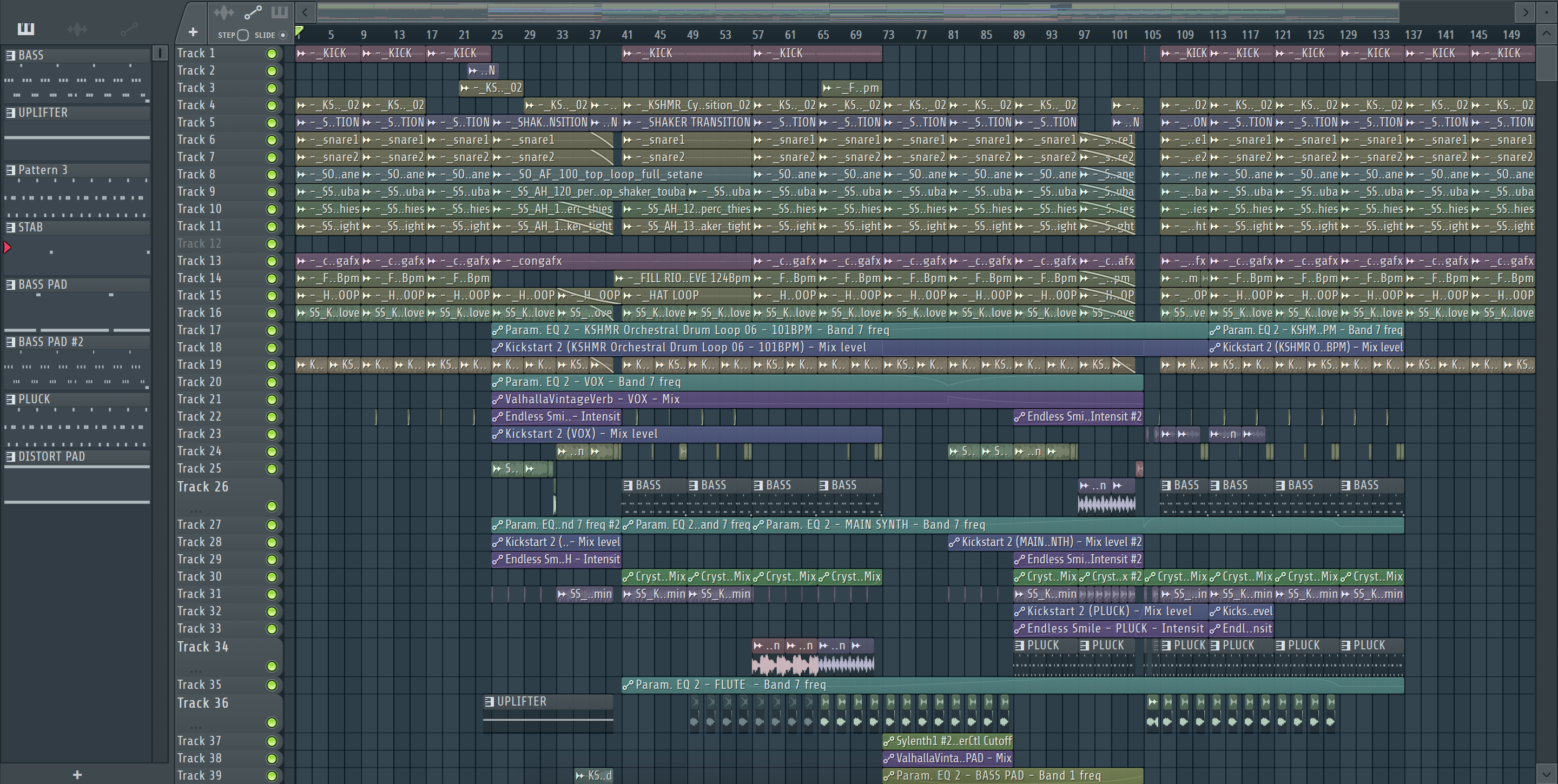This screenshot has height=784, width=1558.
Task: Select _HAT LOOP clip on Track 15
Action: tap(686, 296)
